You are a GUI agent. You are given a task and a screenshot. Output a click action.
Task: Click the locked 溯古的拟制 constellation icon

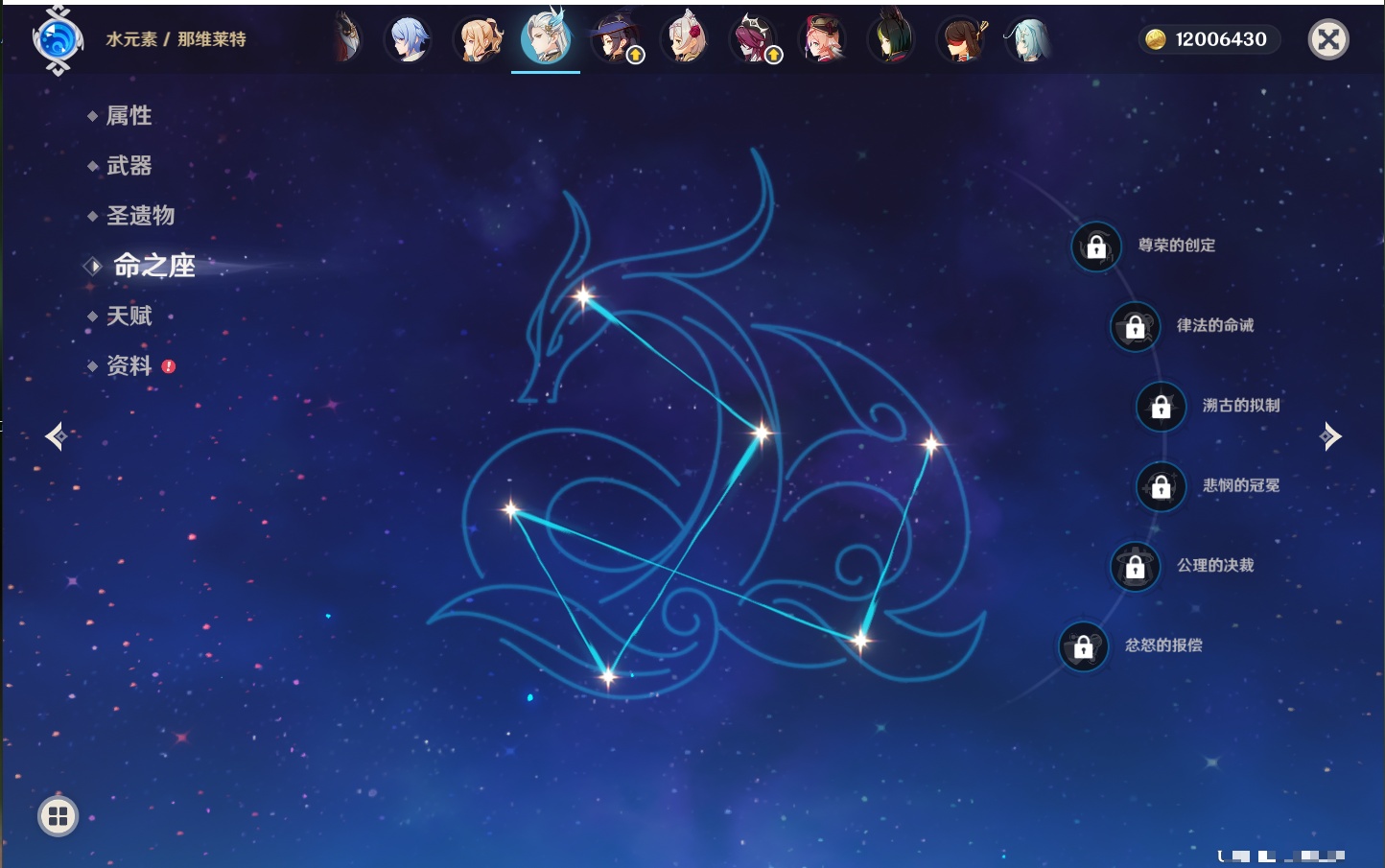pyautogui.click(x=1161, y=407)
